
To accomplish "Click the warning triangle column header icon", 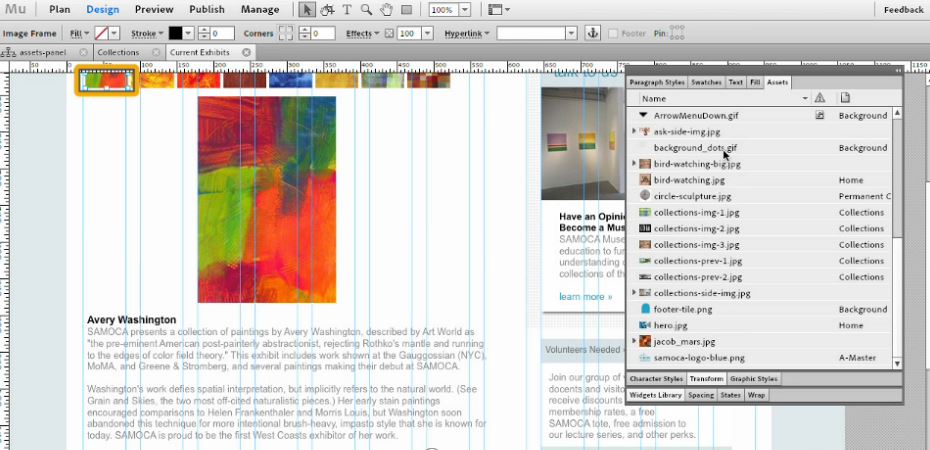I will (820, 98).
